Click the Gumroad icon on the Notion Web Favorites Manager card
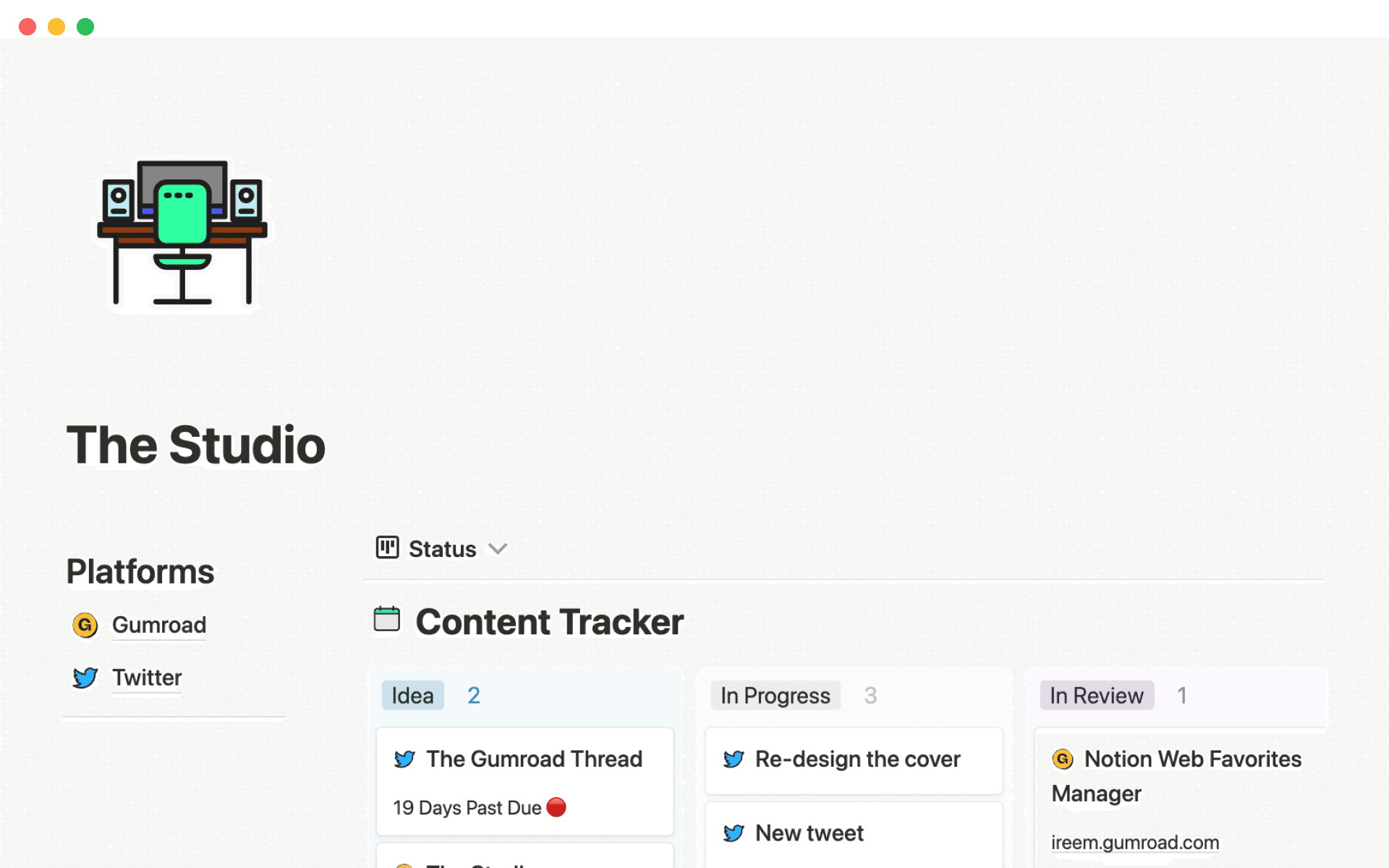The width and height of the screenshot is (1389, 868). tap(1062, 759)
